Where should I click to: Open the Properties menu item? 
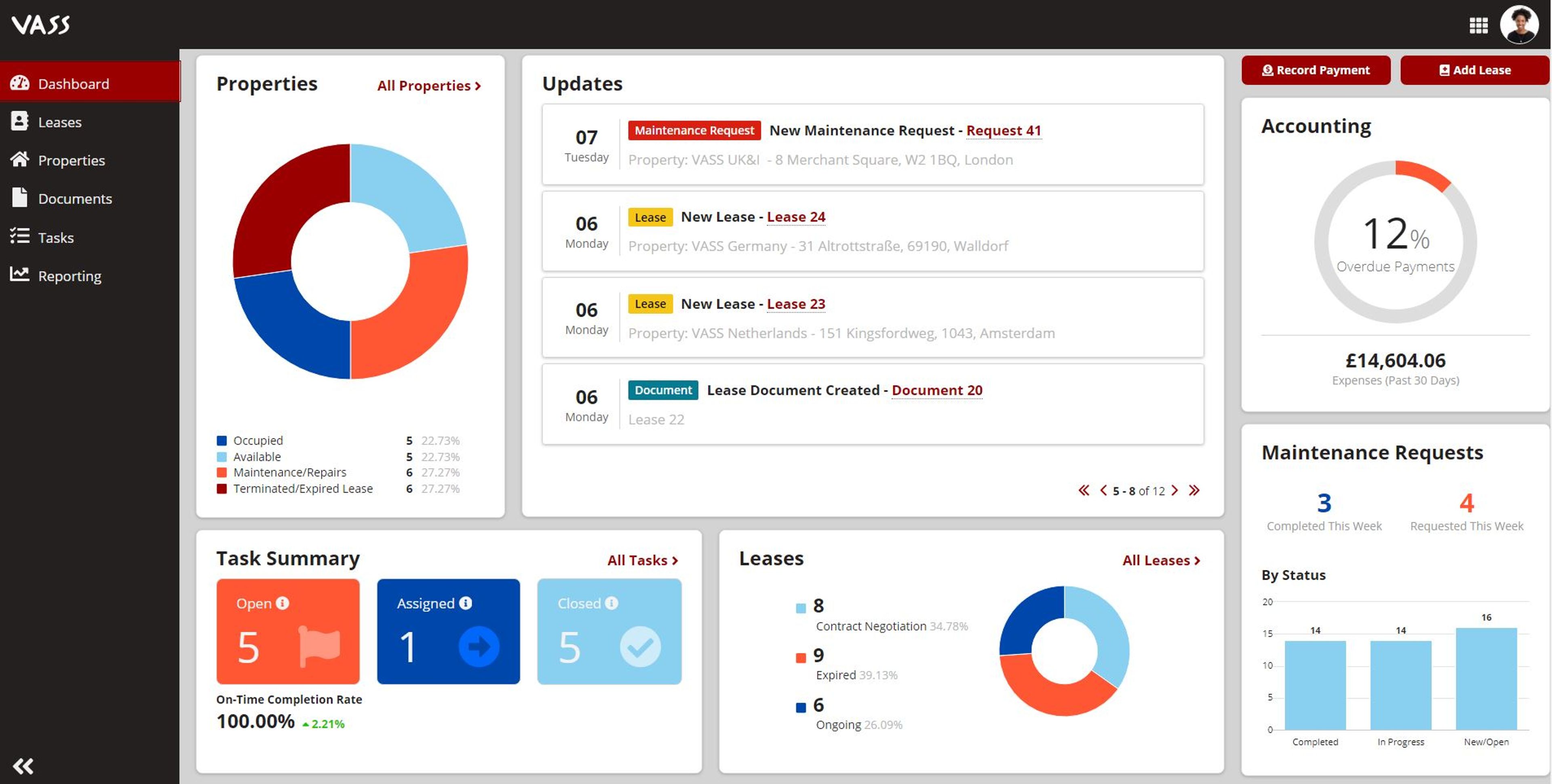pyautogui.click(x=90, y=160)
